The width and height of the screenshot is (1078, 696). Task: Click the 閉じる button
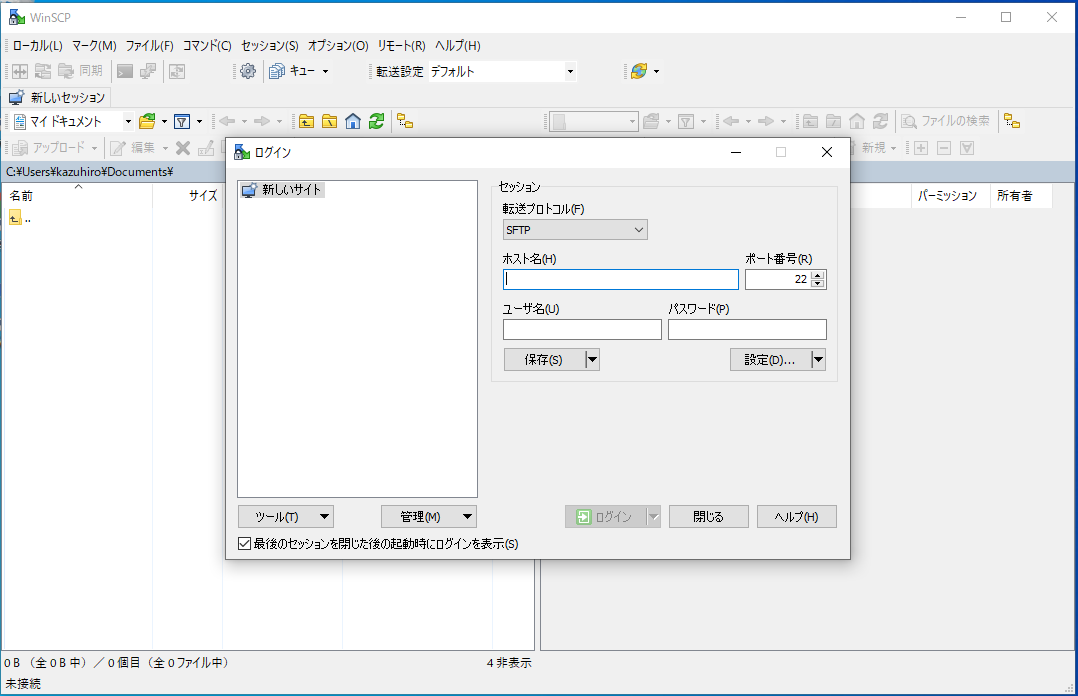point(709,517)
